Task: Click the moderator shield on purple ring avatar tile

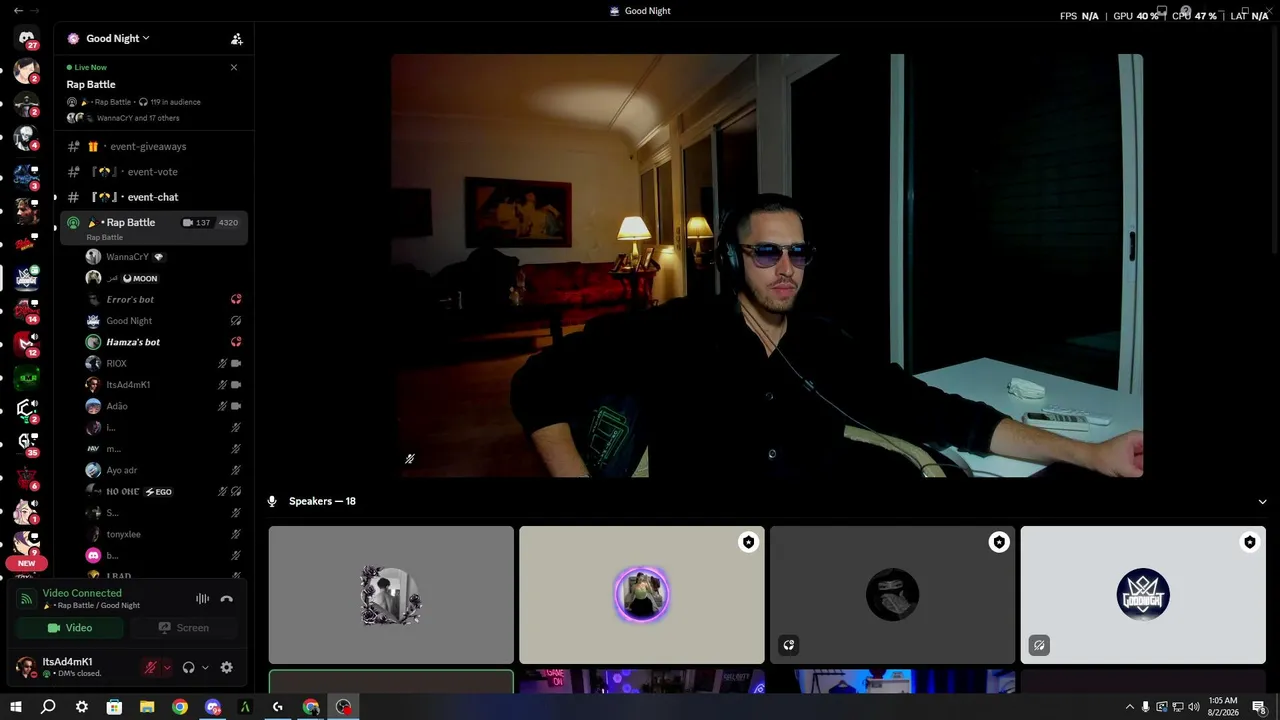Action: point(748,542)
